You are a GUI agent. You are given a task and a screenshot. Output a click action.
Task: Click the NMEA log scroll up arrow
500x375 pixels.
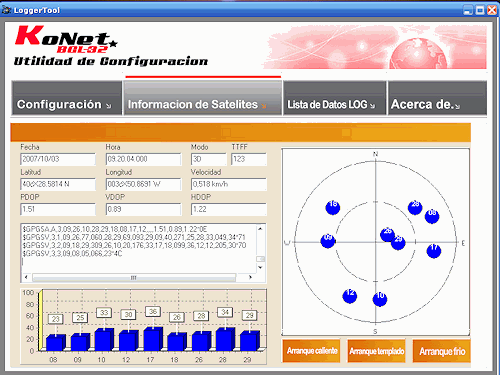pos(260,229)
